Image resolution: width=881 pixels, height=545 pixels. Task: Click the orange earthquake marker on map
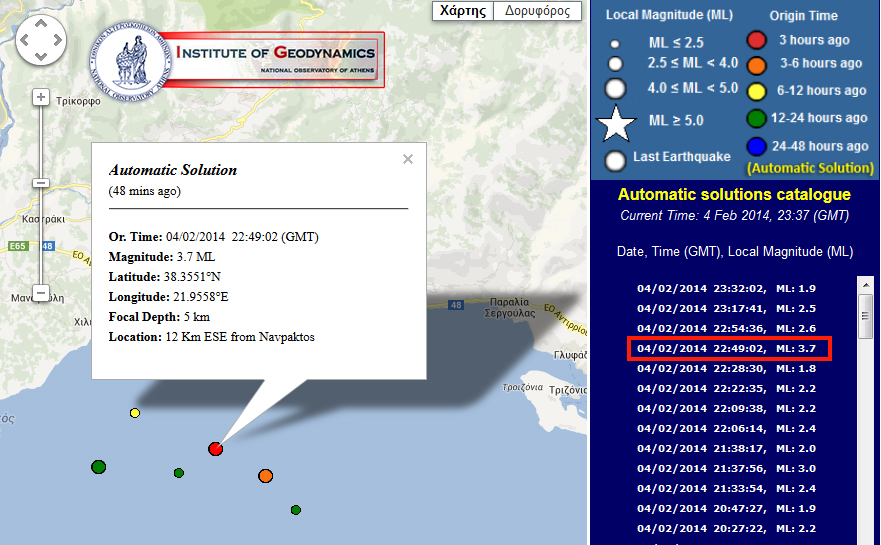tap(265, 476)
